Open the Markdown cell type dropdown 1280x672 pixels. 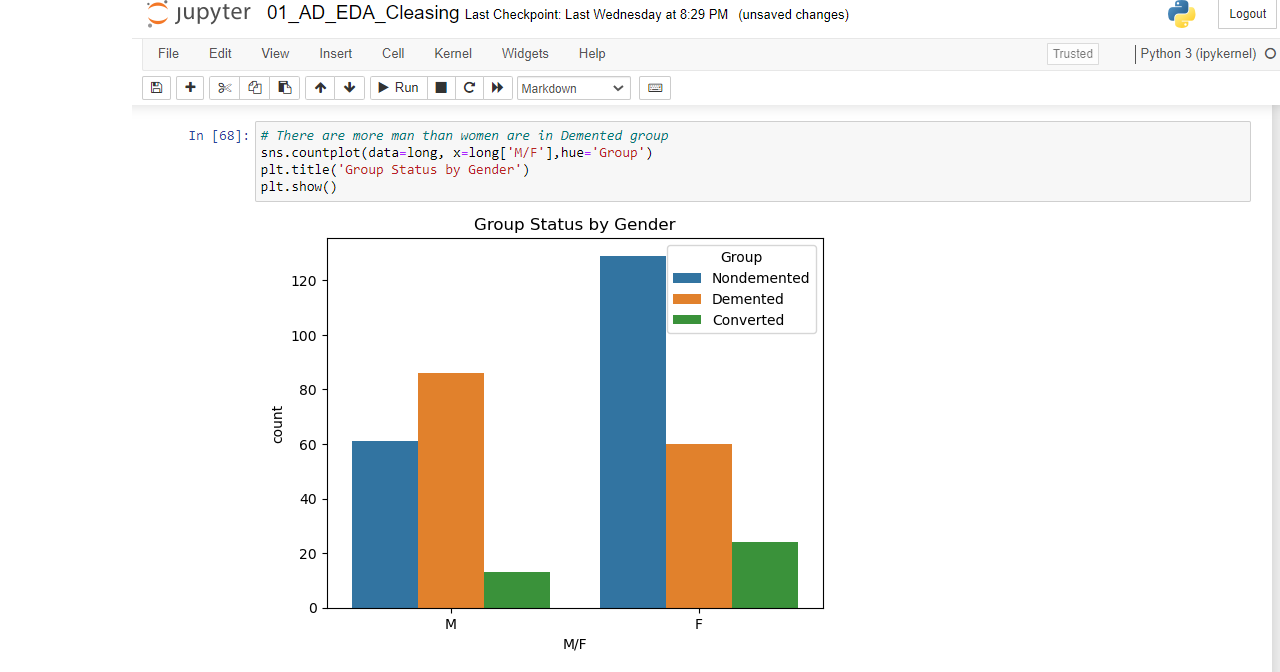tap(573, 88)
